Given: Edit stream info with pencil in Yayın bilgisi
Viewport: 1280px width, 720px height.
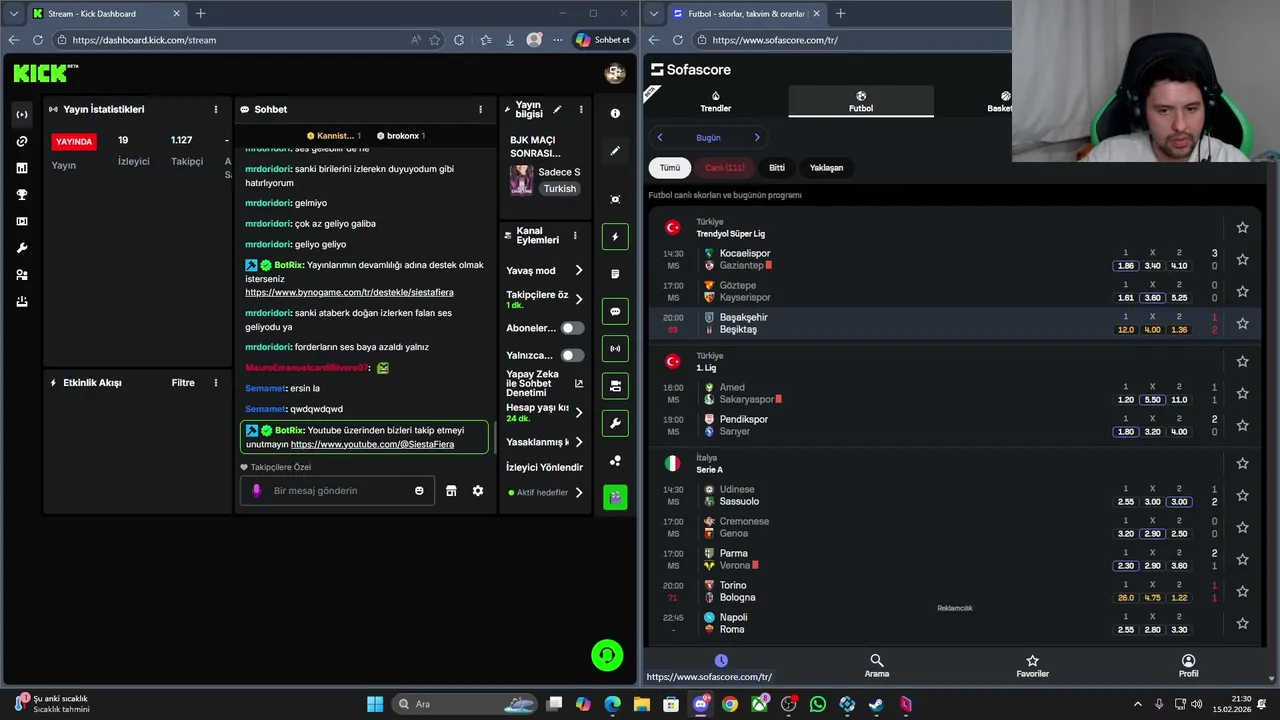Looking at the screenshot, I should [557, 110].
